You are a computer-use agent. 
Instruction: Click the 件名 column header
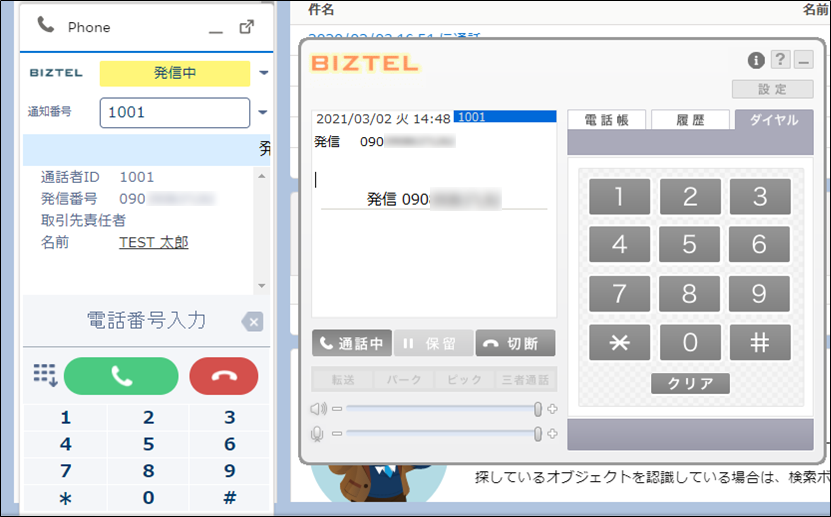pos(321,10)
